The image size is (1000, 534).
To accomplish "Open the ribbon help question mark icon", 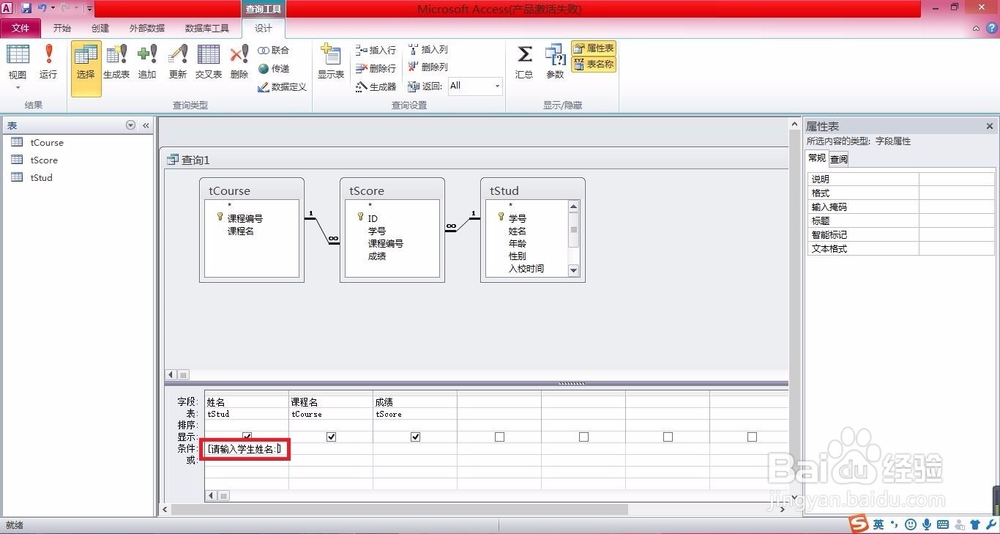I will point(991,28).
